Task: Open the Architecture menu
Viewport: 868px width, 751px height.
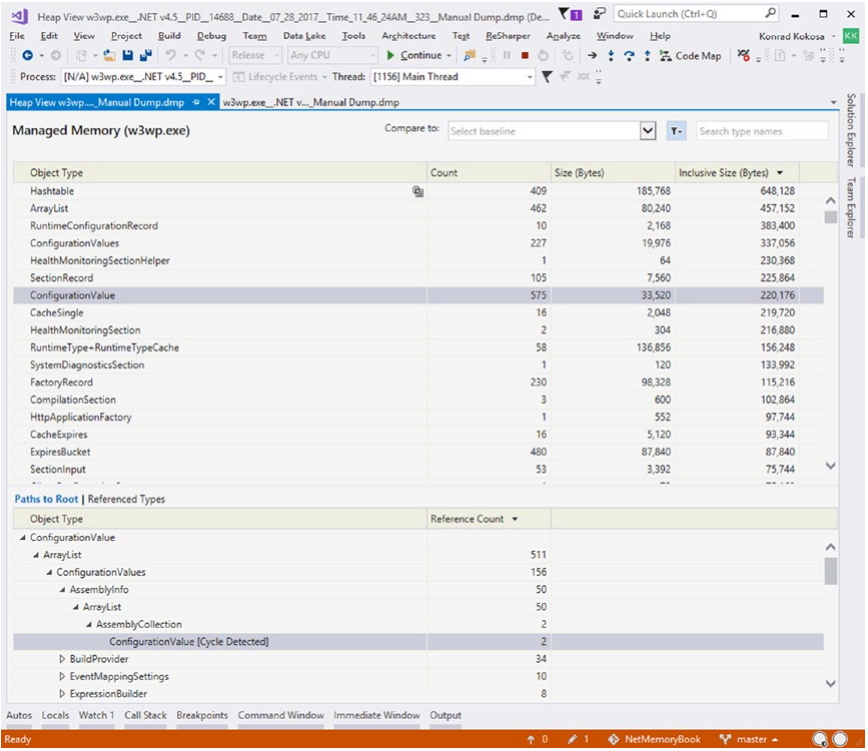Action: click(x=409, y=36)
